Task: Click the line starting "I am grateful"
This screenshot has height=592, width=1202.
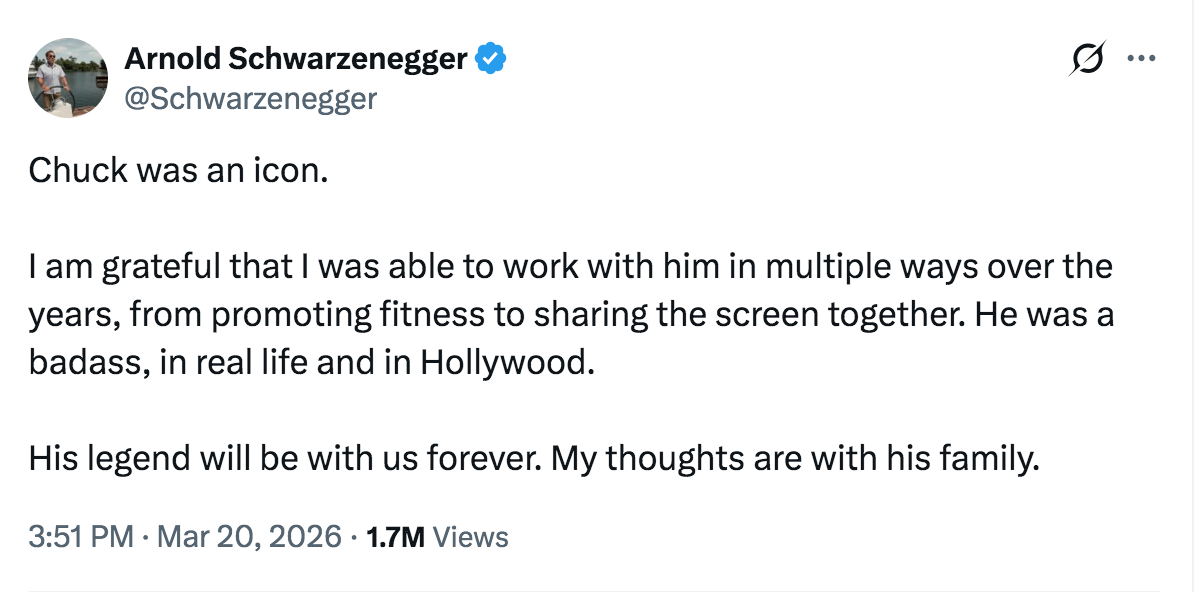Action: 570,267
